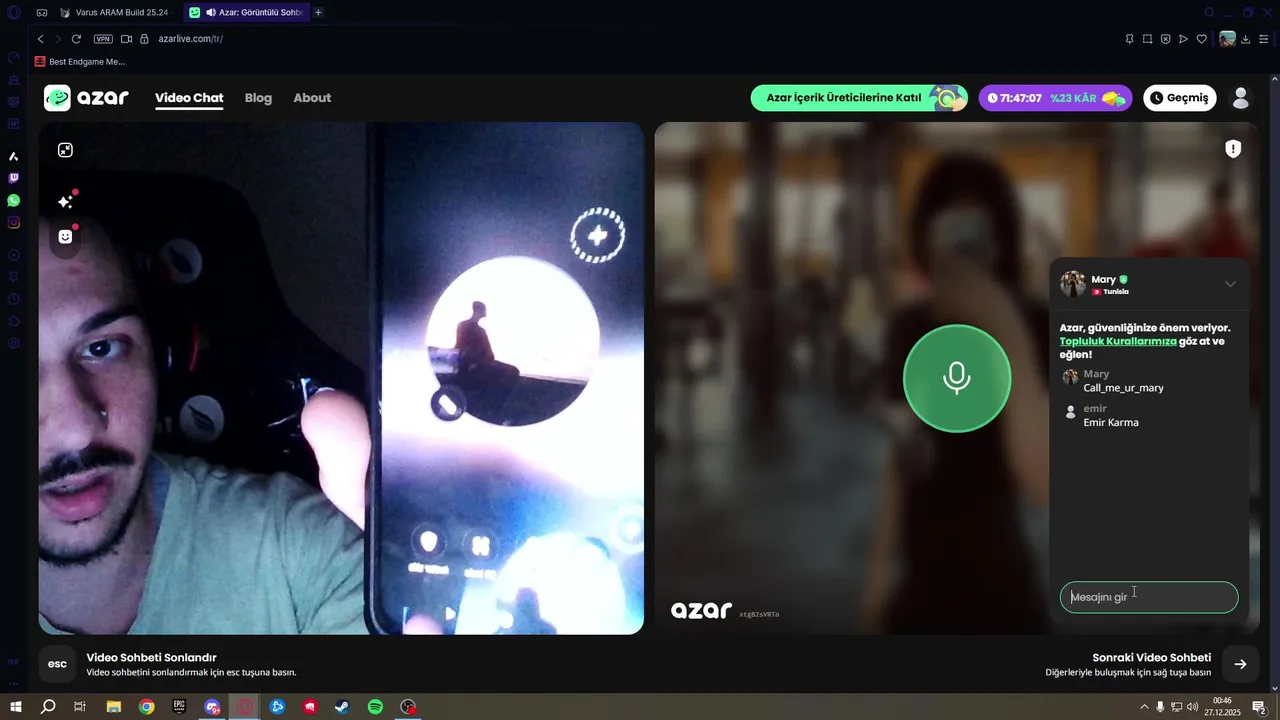The height and width of the screenshot is (720, 1280).
Task: Open Geçmiş history button
Action: click(1180, 98)
